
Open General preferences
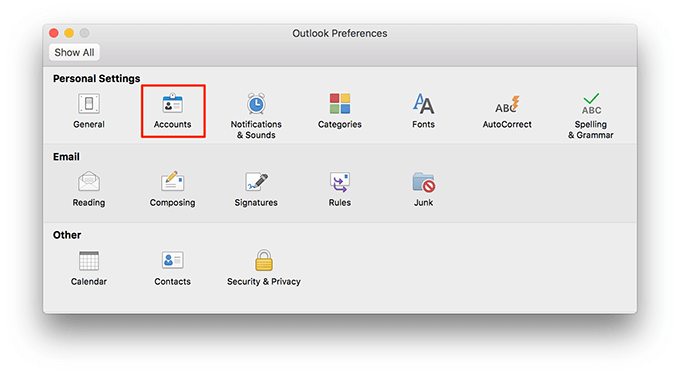point(88,111)
